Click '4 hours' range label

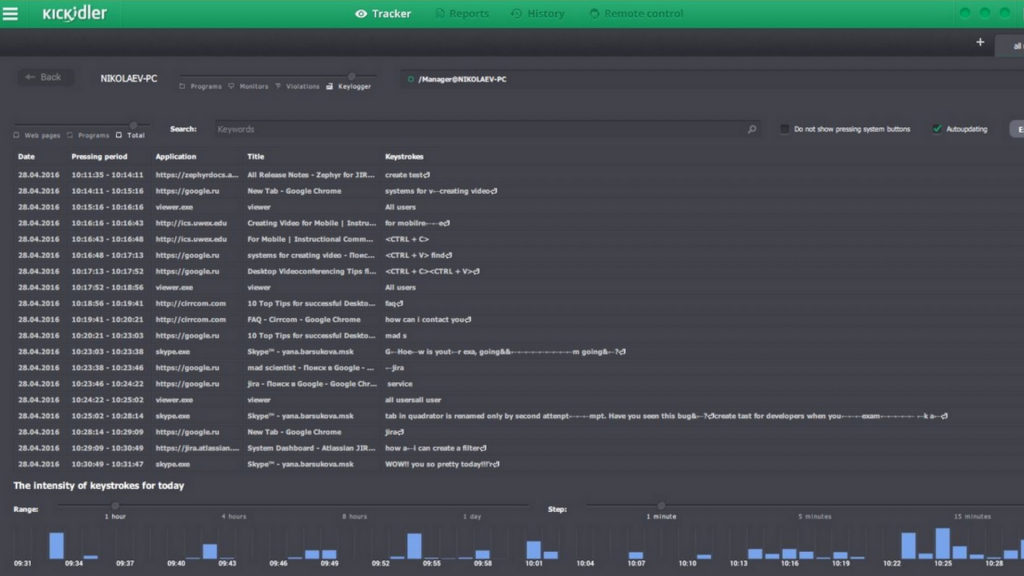coord(234,517)
